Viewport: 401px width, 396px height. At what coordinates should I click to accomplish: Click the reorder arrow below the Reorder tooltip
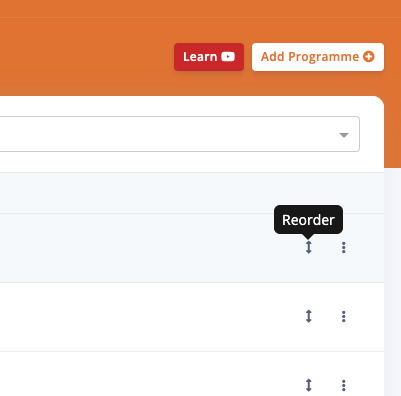click(x=309, y=247)
